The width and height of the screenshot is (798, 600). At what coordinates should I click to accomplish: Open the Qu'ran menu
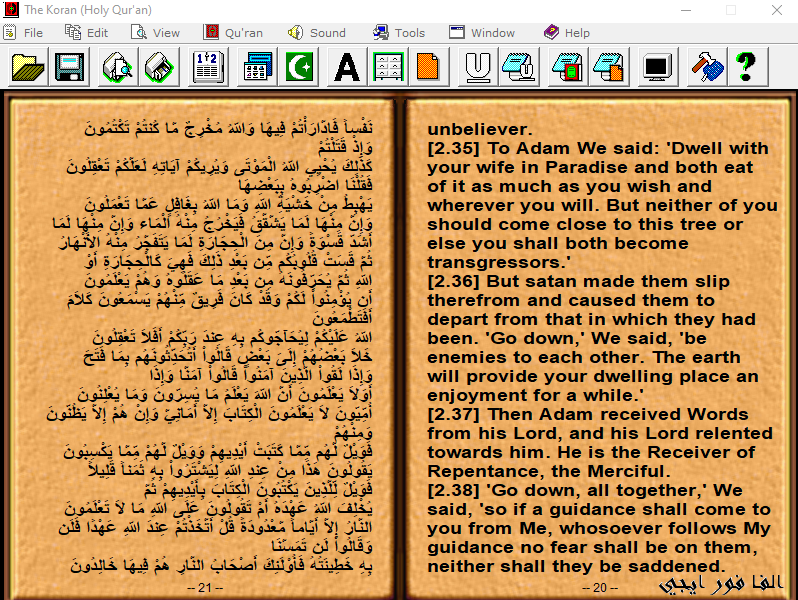click(233, 33)
